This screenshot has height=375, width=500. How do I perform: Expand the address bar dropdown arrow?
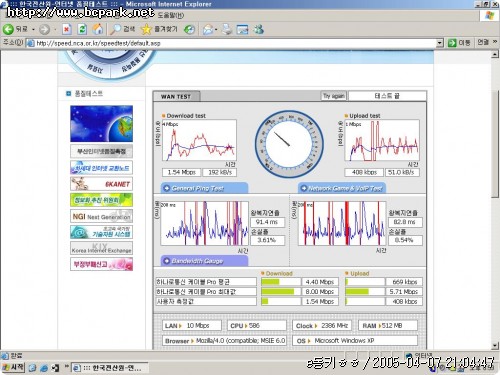(x=440, y=43)
